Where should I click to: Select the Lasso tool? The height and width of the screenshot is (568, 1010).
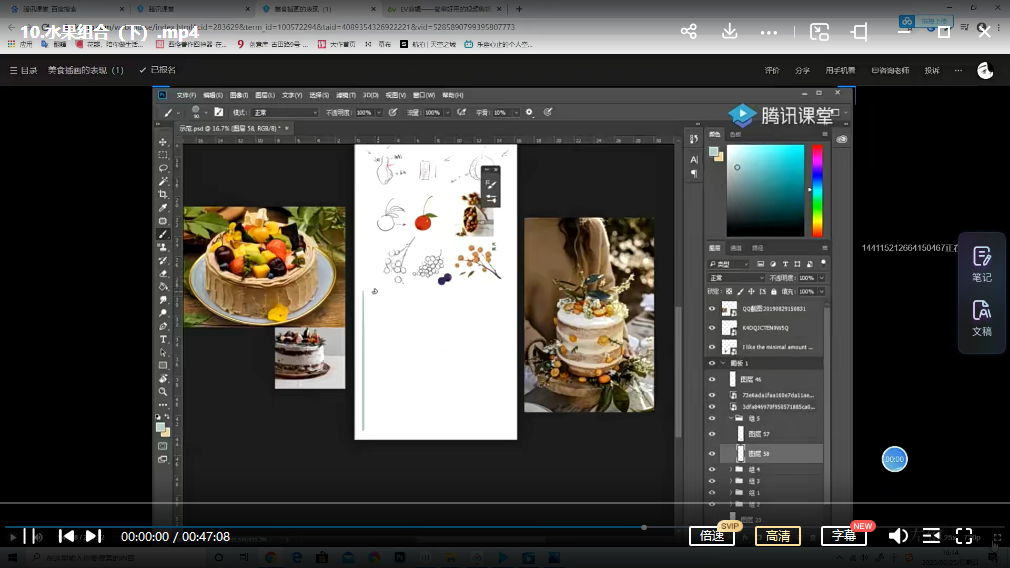click(x=163, y=168)
